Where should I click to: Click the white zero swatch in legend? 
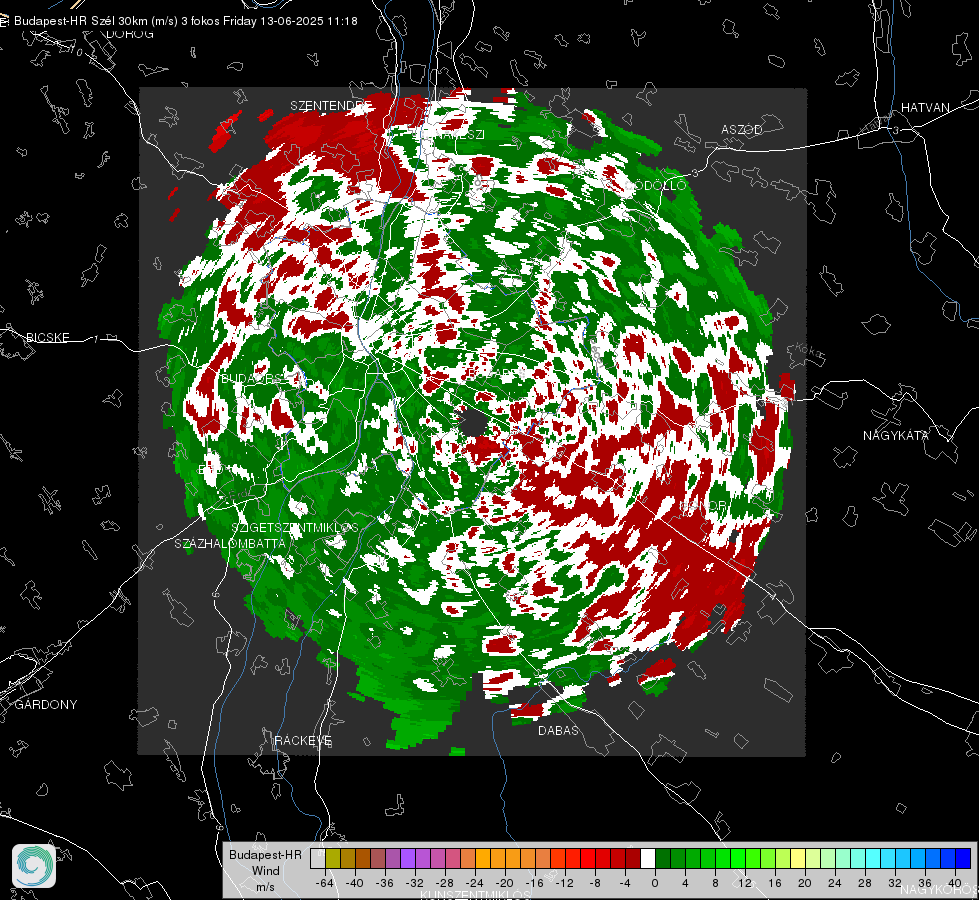pos(648,858)
